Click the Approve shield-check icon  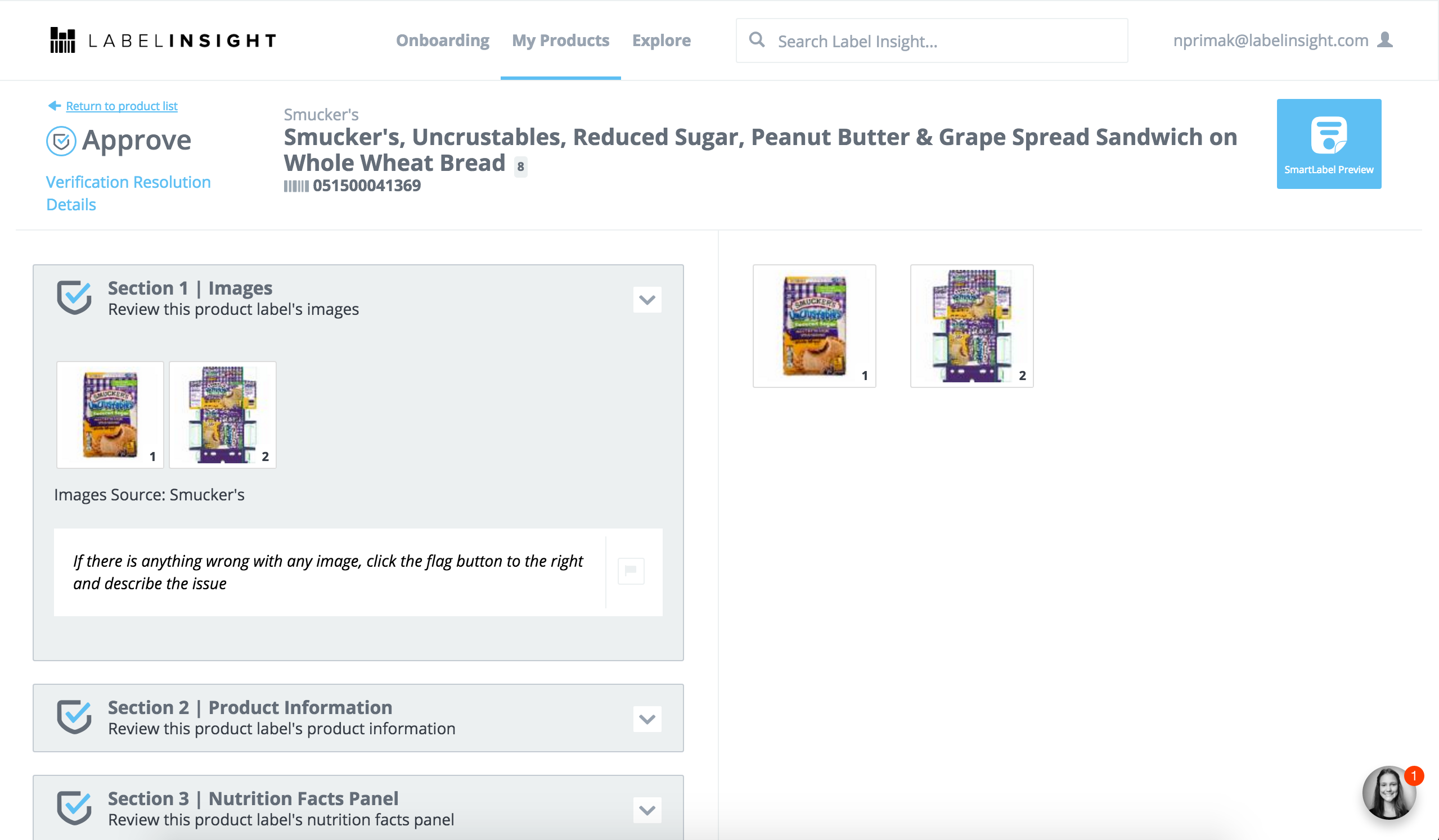tap(61, 141)
